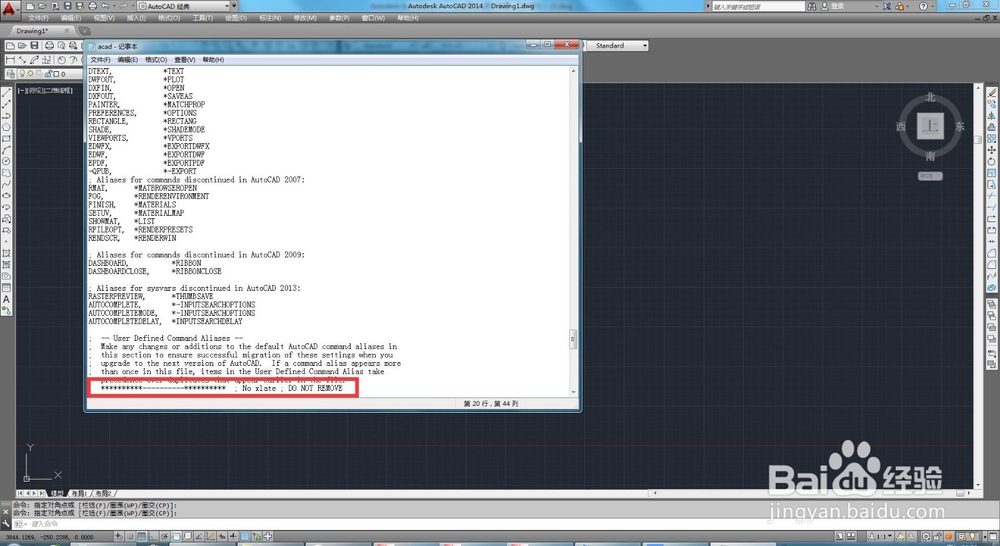Open 帮助(H) menu in Notepad
The width and height of the screenshot is (1000, 546).
click(x=213, y=59)
